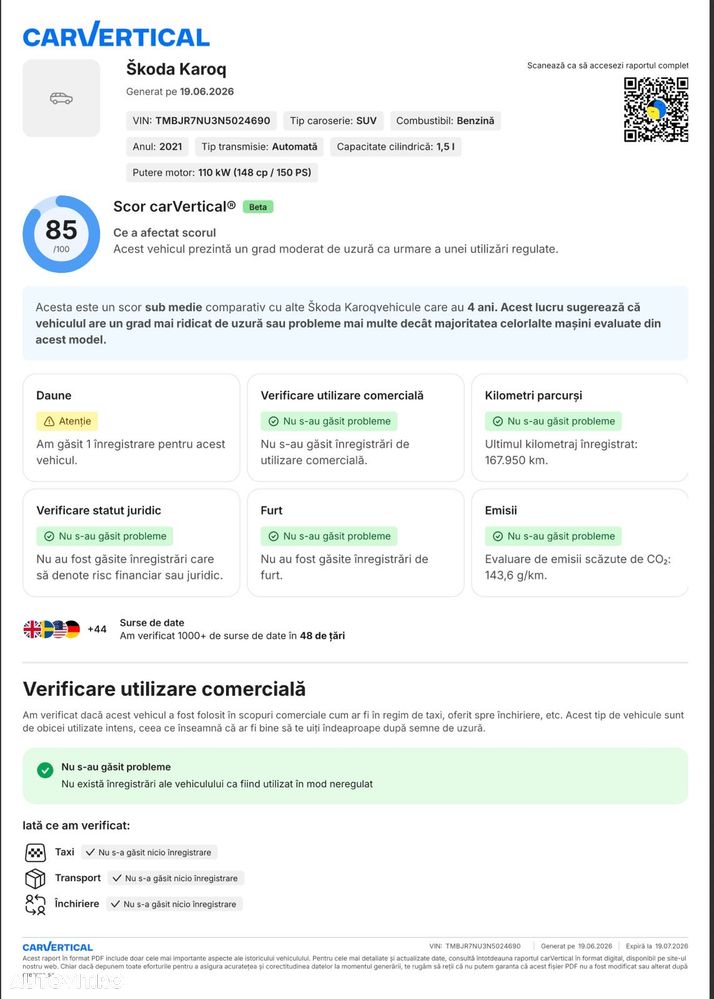
Task: Click the country flags cluster icon
Action: 52,629
